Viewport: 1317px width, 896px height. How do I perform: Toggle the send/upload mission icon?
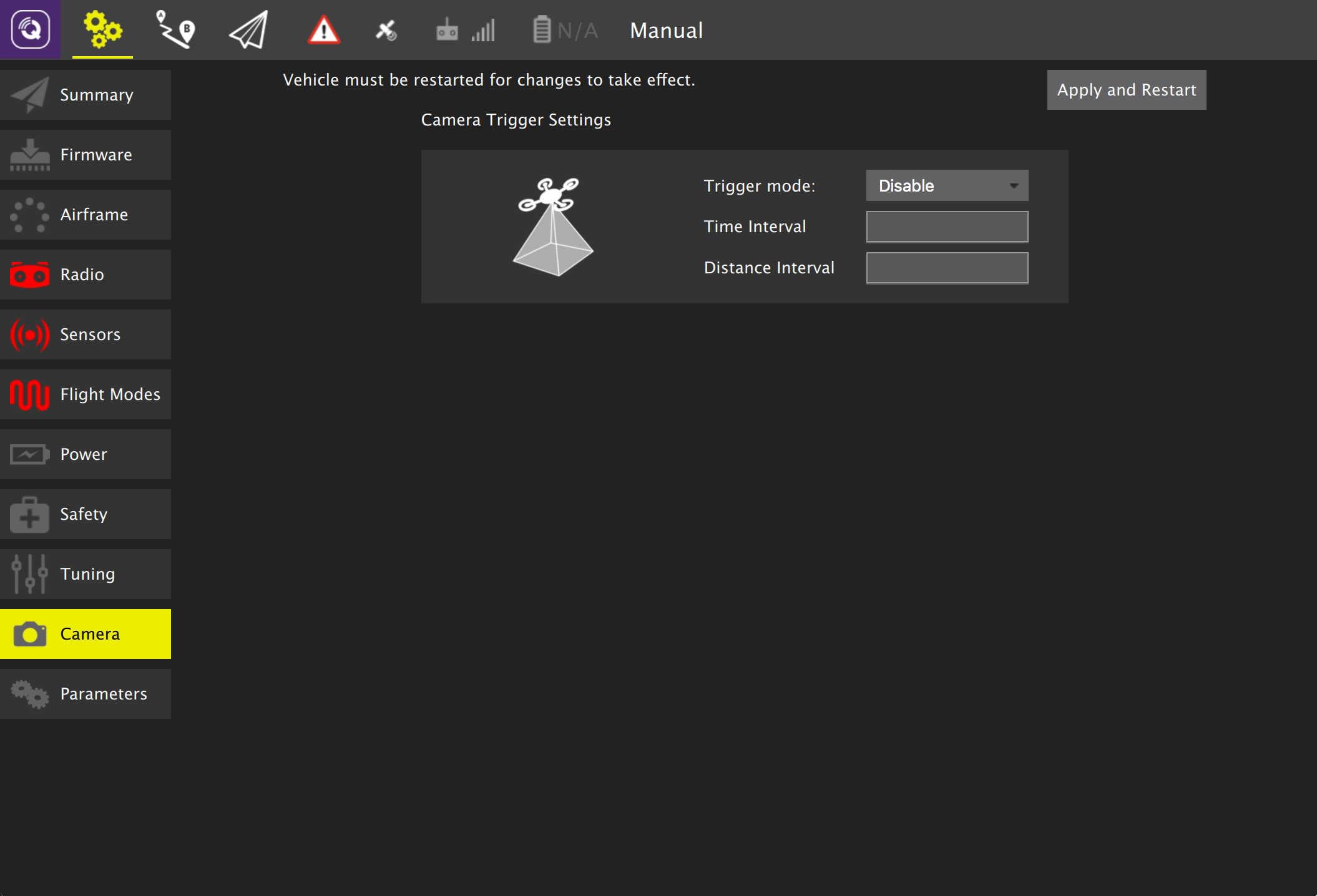pyautogui.click(x=248, y=30)
